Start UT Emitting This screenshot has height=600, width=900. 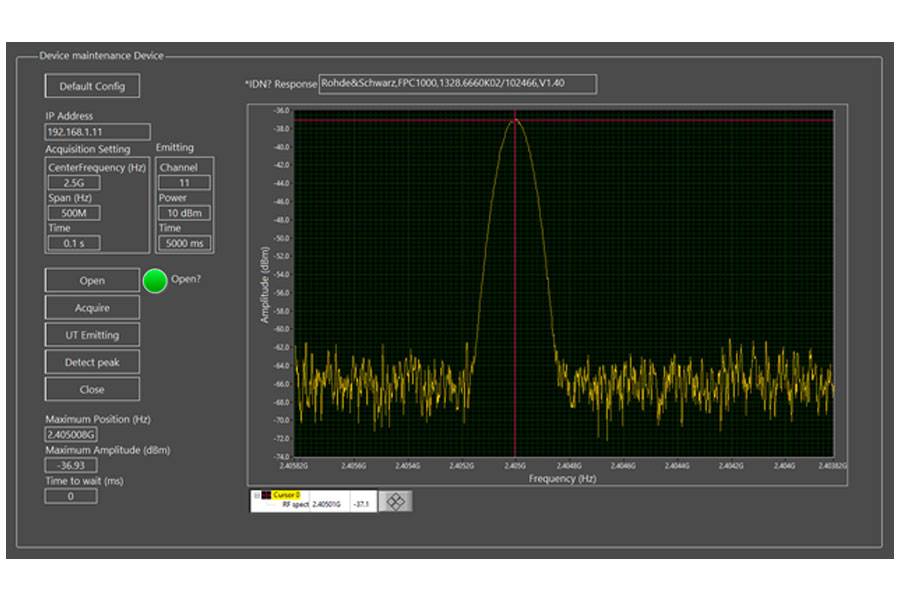tap(92, 335)
